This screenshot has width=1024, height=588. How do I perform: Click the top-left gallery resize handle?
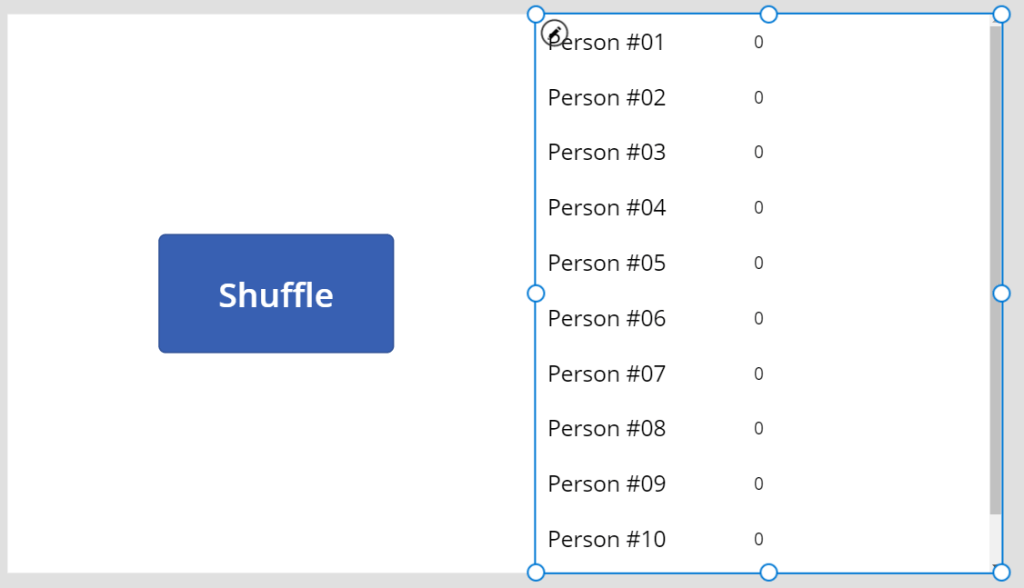536,14
